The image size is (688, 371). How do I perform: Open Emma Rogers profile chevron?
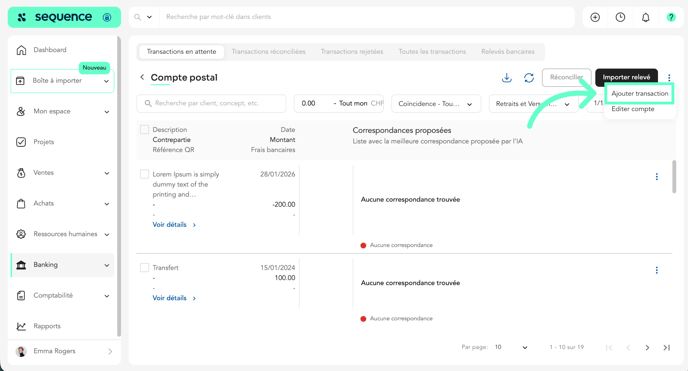(110, 351)
